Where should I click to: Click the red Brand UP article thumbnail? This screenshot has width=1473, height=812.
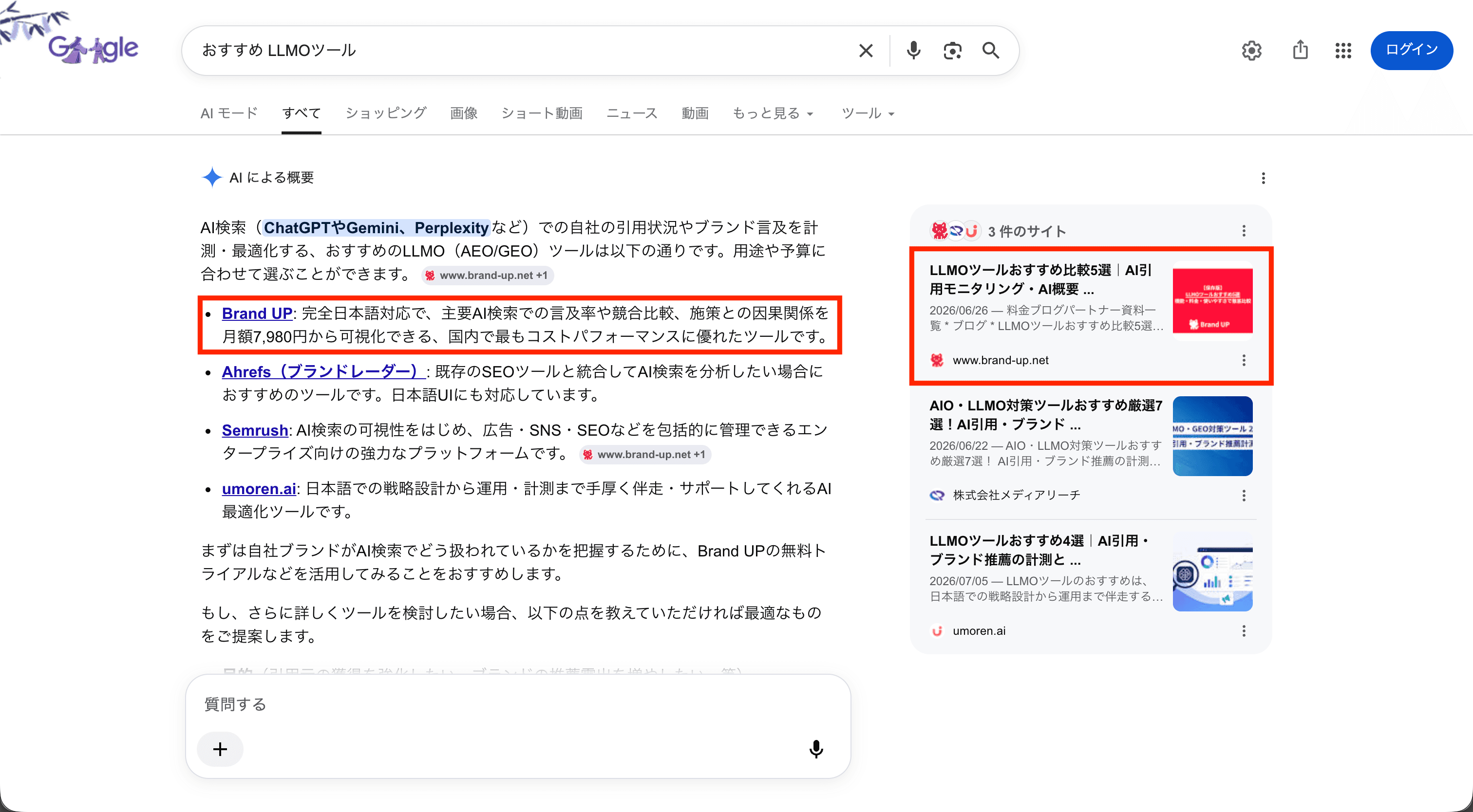click(x=1212, y=301)
